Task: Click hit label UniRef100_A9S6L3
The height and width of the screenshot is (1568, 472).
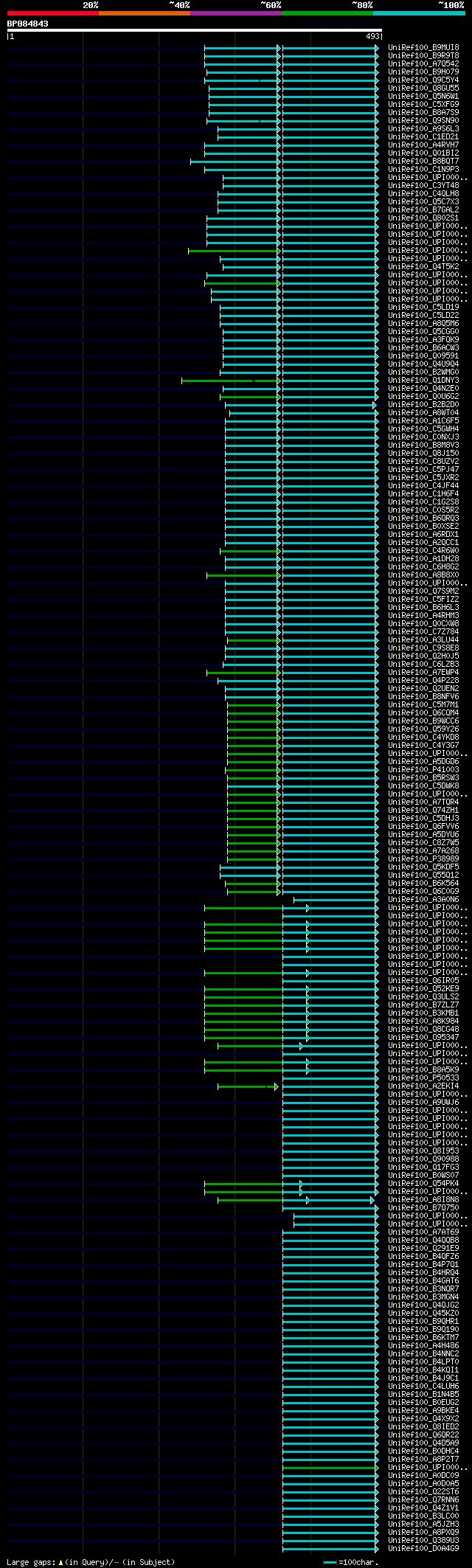Action: [x=423, y=128]
